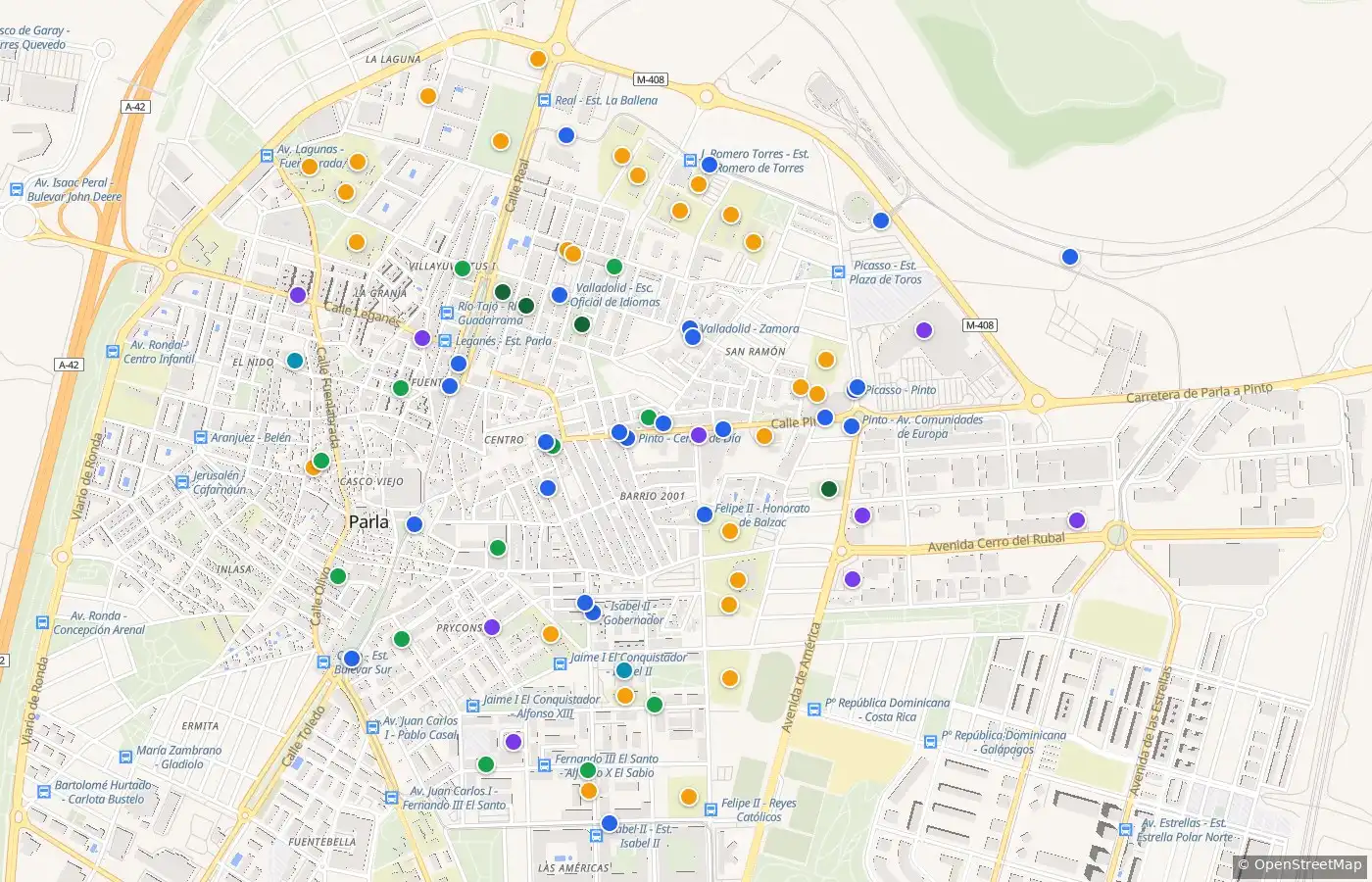Select the "BARRIO 2001" neighborhood label

(x=653, y=496)
